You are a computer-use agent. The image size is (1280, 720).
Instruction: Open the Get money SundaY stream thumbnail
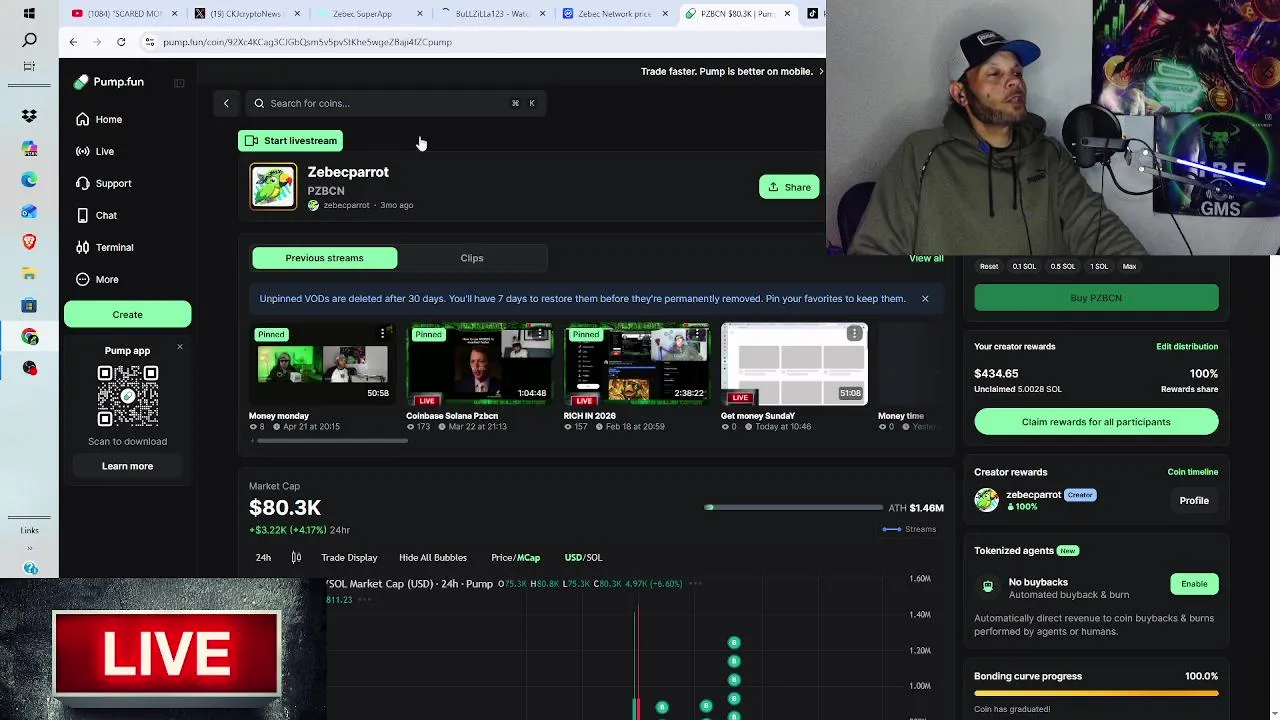[x=794, y=363]
